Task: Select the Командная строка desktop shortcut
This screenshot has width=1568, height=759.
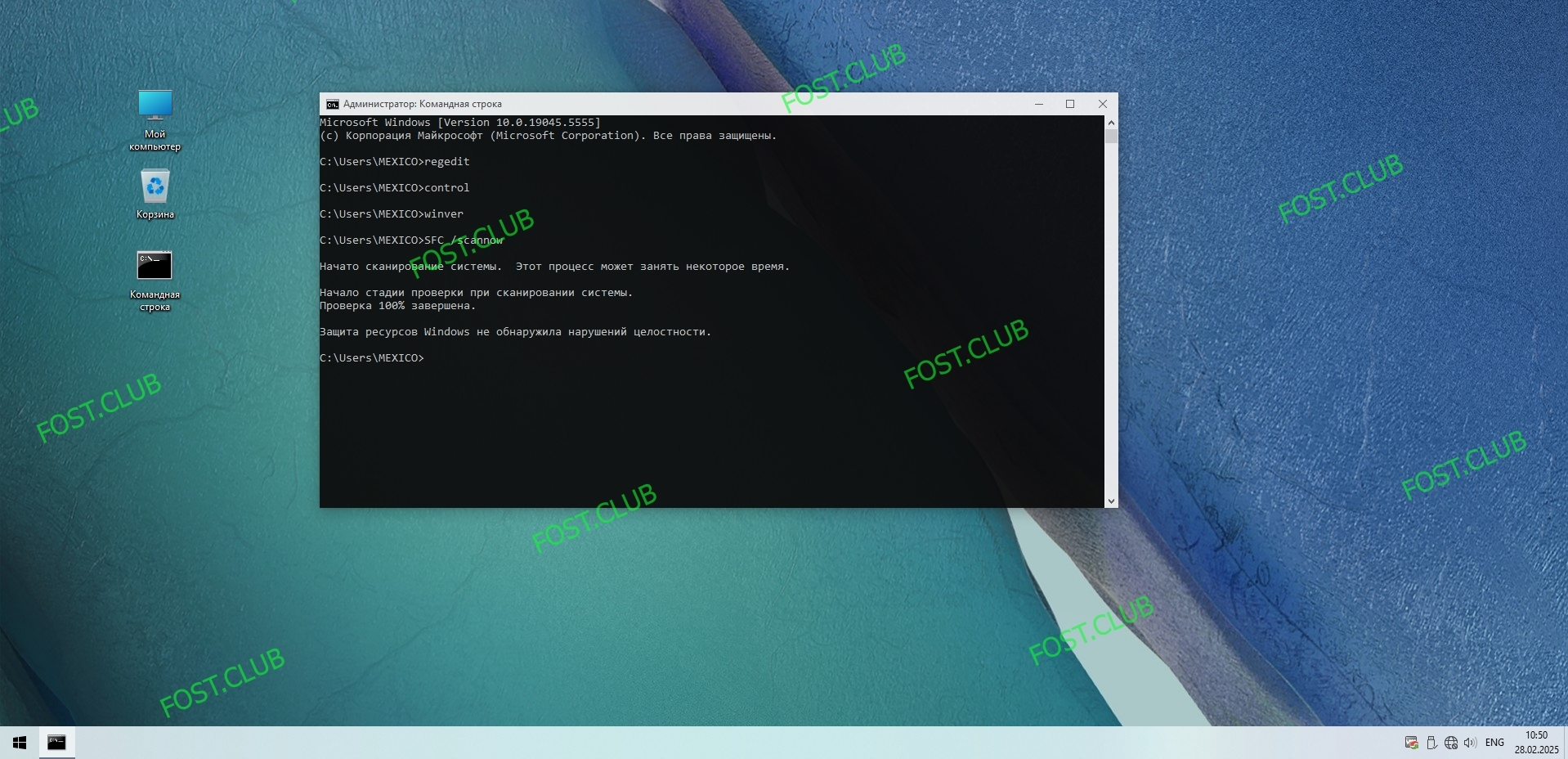Action: 155,281
